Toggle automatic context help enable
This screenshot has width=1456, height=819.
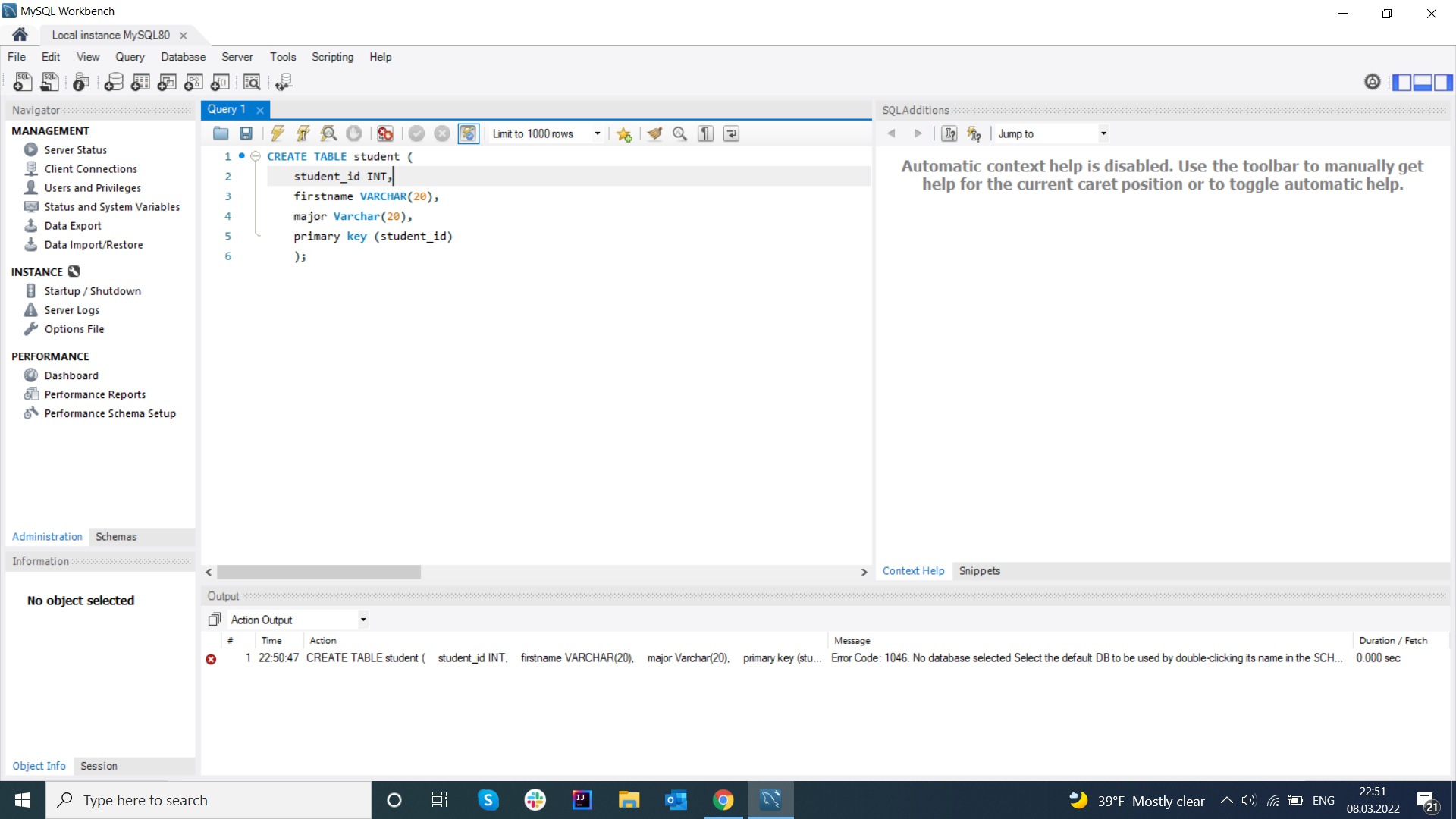pos(974,133)
